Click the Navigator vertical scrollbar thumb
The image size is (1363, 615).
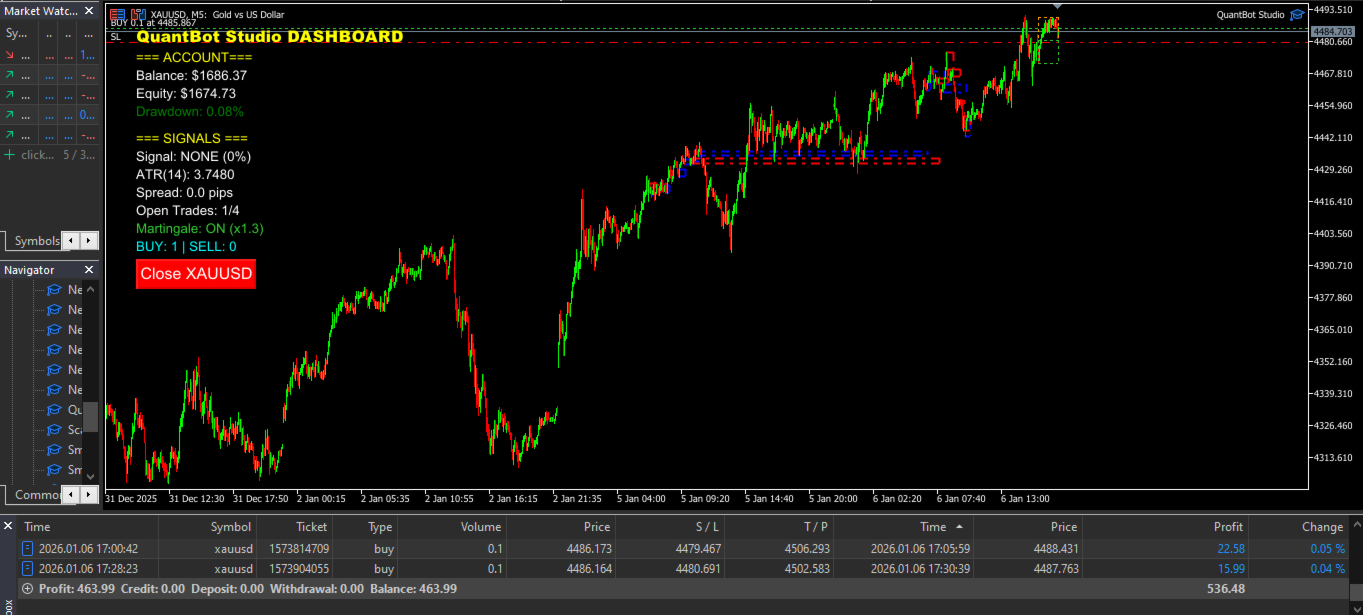coord(91,417)
